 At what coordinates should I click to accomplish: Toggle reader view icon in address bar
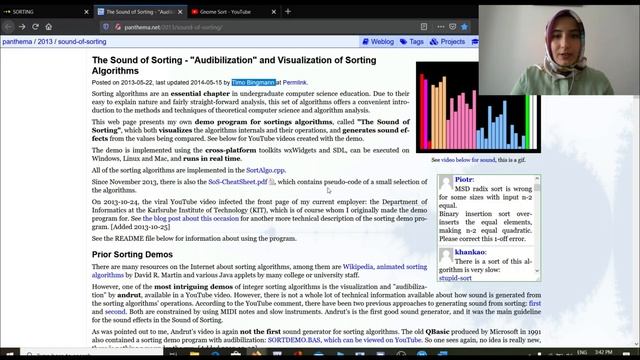[x=424, y=27]
